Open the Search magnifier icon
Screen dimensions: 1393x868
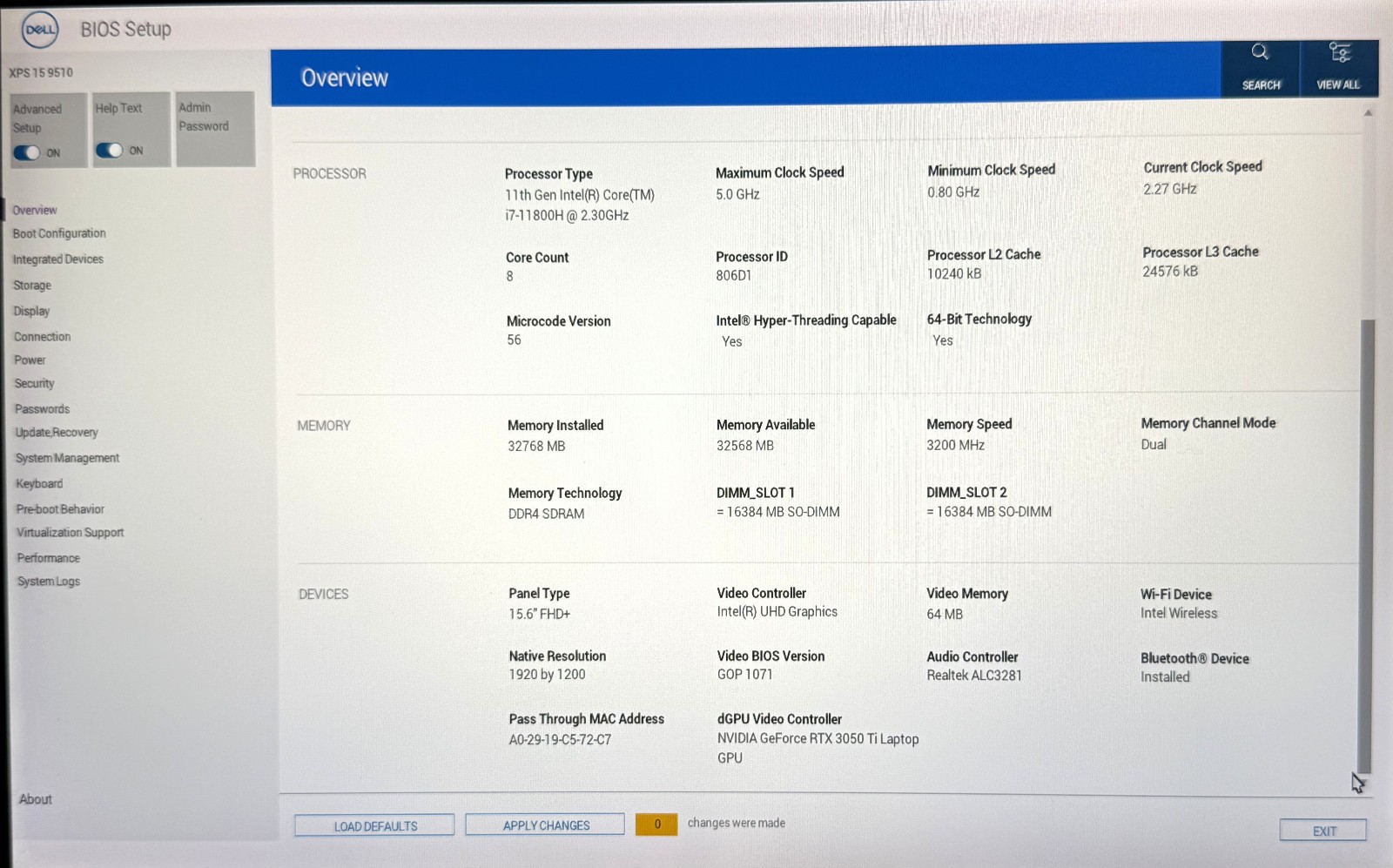tap(1260, 52)
